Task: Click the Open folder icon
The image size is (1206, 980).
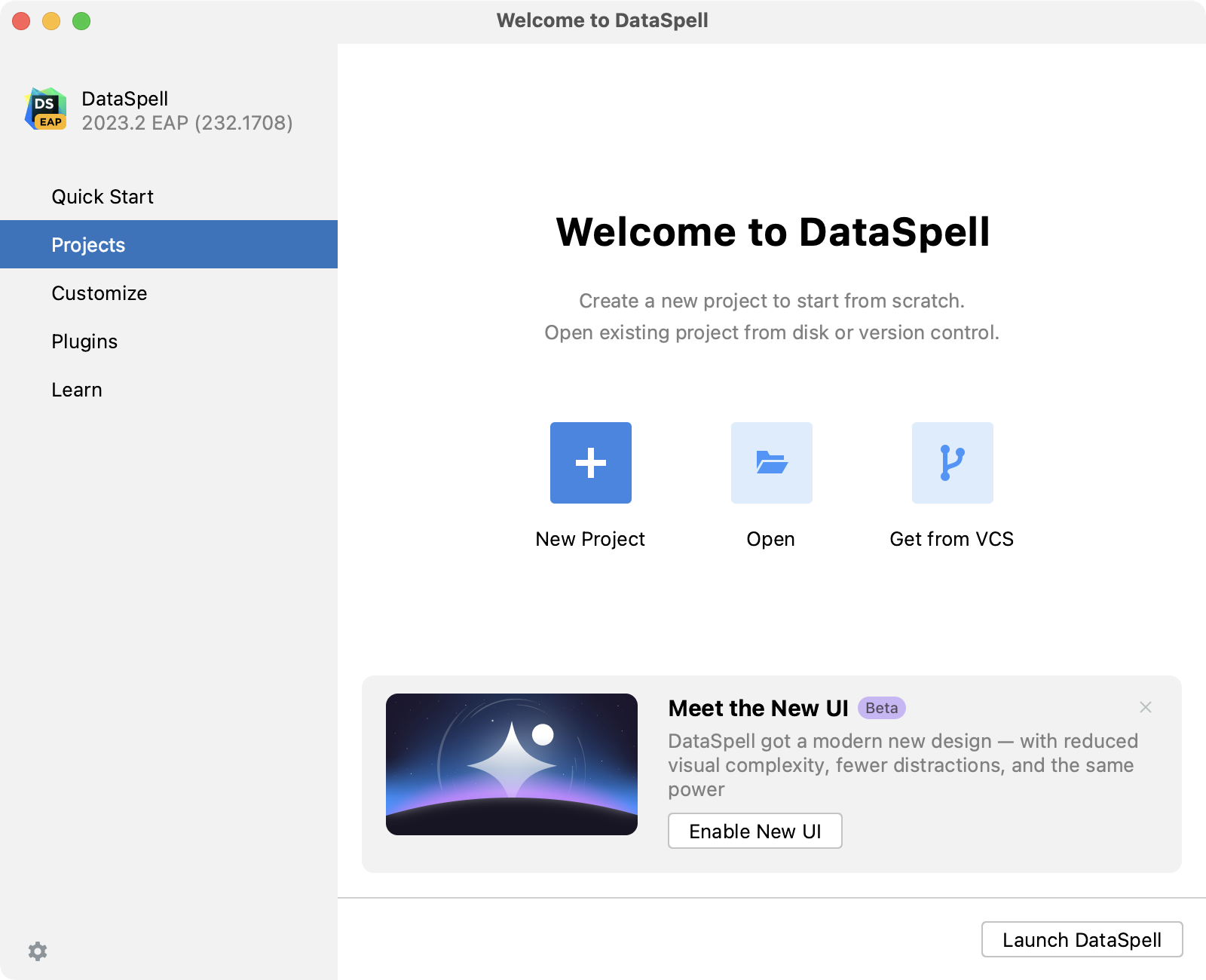Action: tap(772, 463)
